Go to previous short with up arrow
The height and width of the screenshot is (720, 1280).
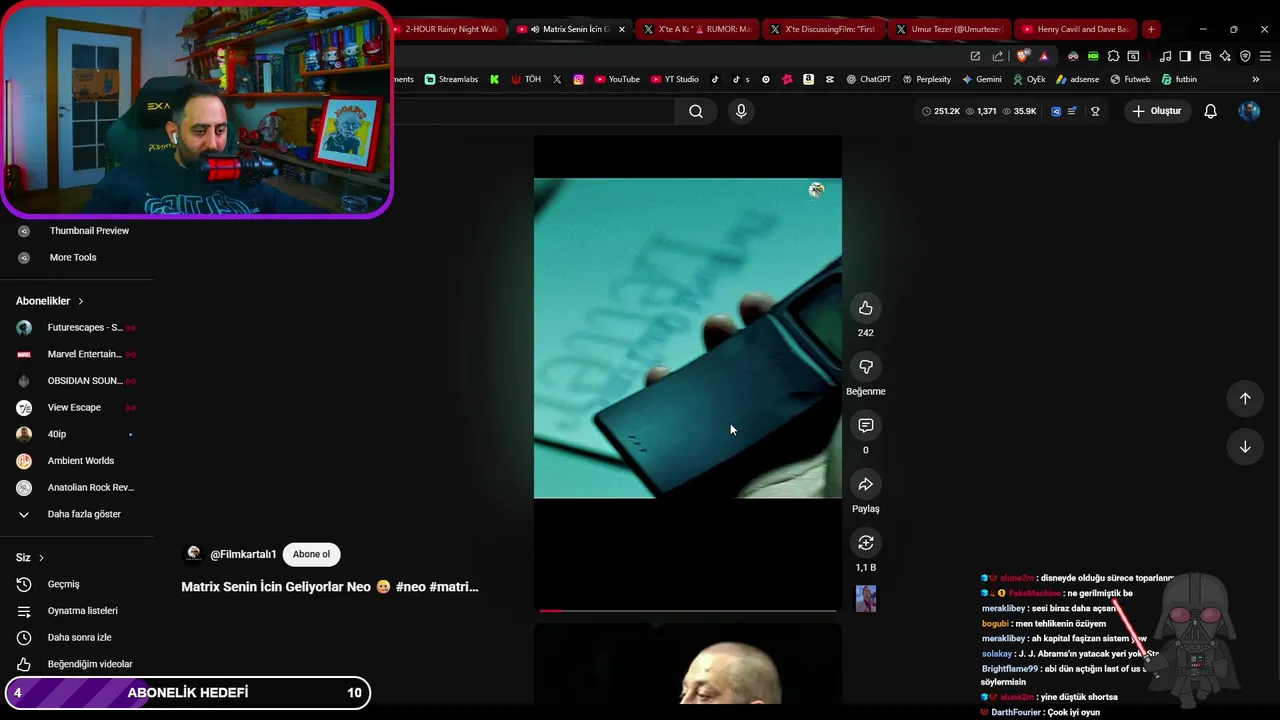1245,398
